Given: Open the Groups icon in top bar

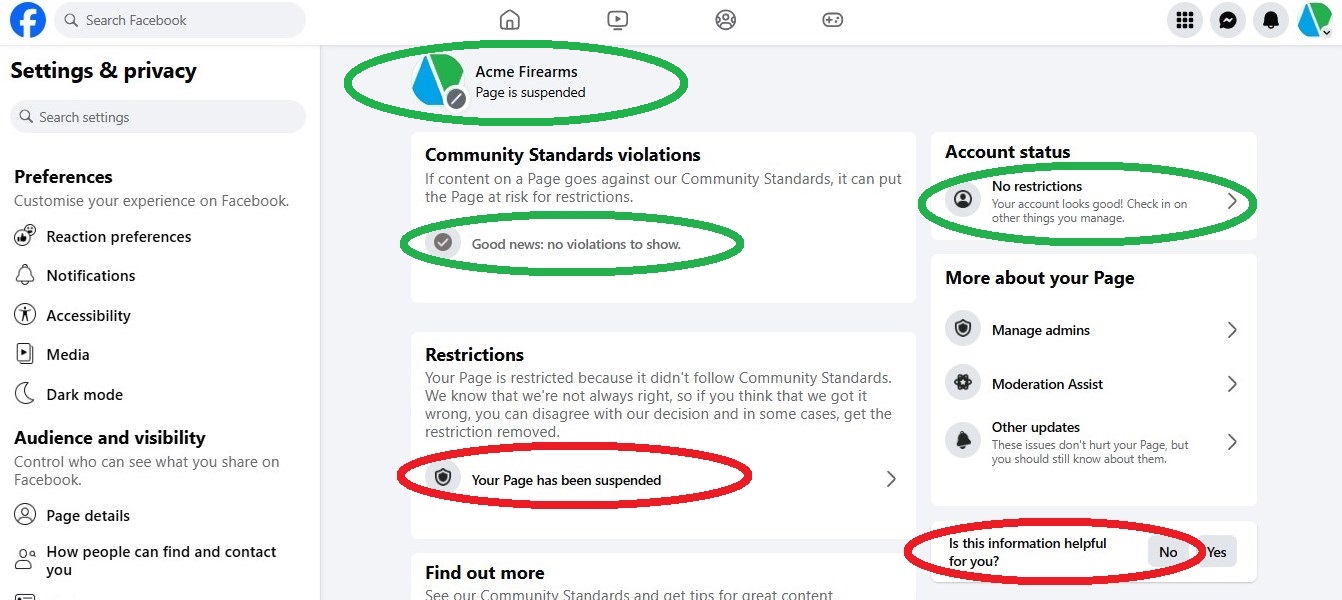Looking at the screenshot, I should (x=726, y=20).
